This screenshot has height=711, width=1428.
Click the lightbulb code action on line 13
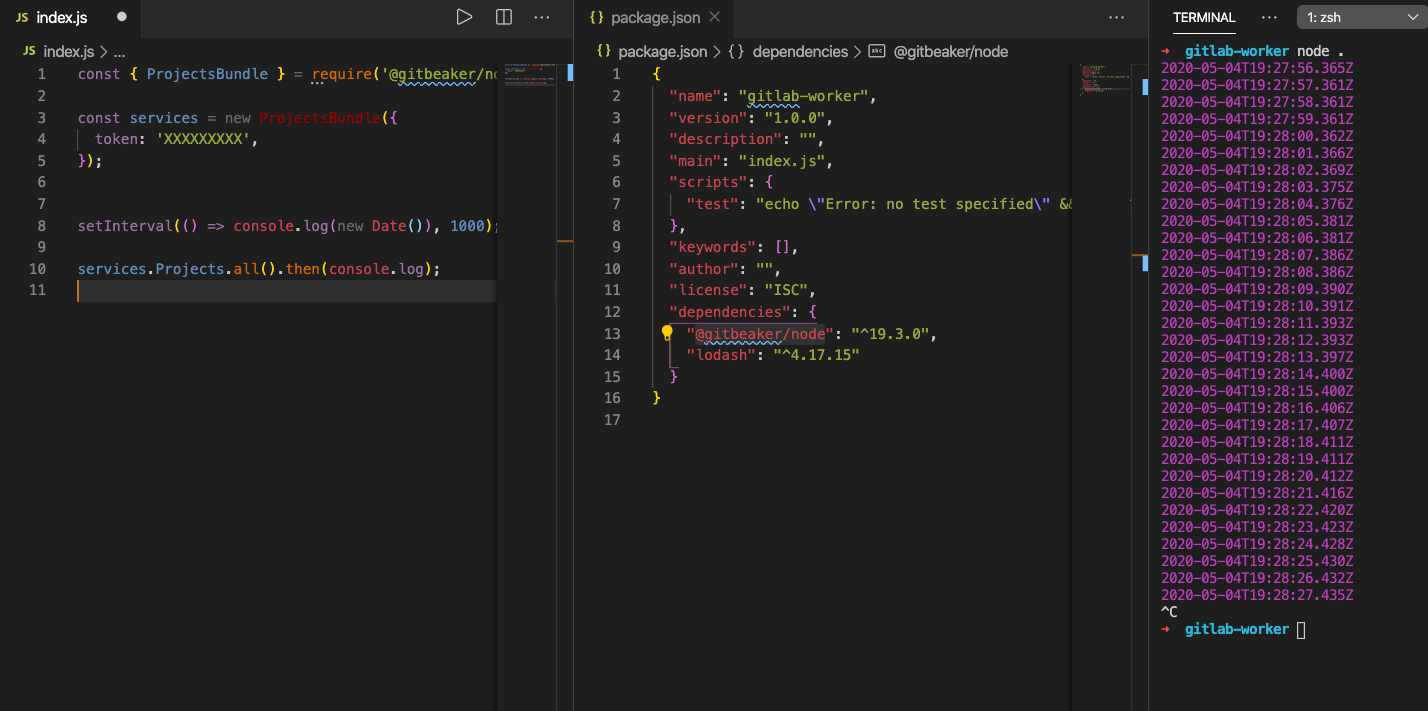point(666,330)
